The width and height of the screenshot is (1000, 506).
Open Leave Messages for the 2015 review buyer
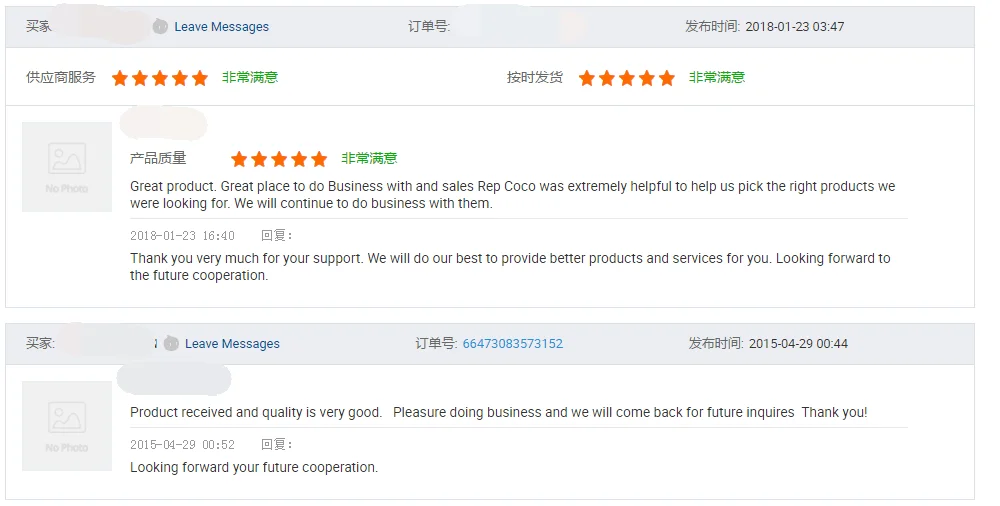tap(232, 344)
